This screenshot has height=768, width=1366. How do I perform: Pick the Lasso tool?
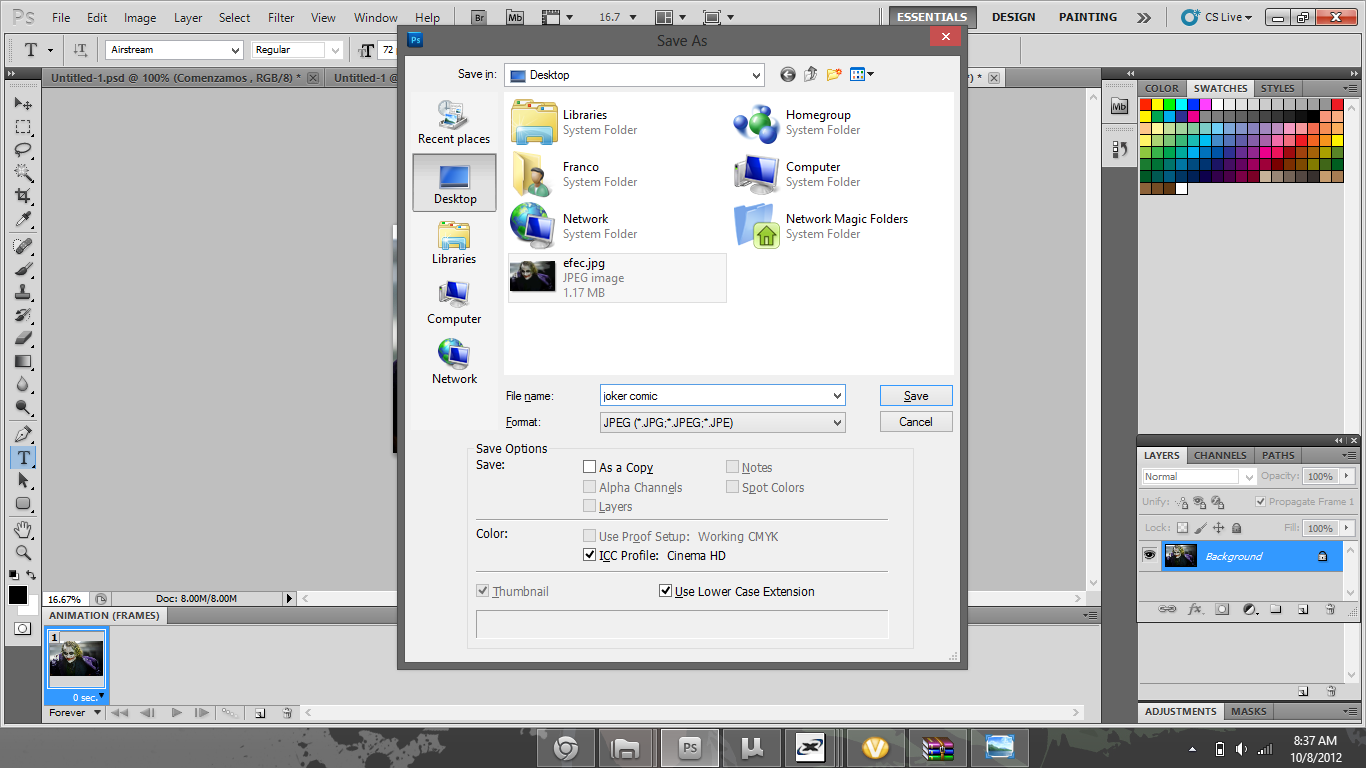tap(23, 150)
